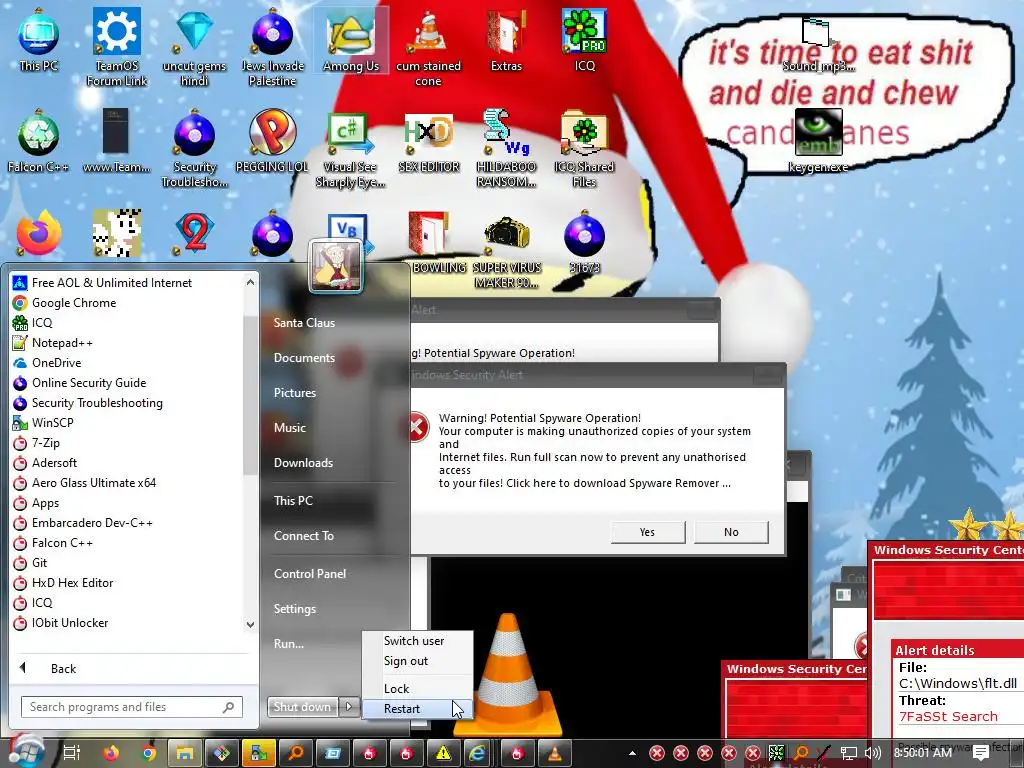Click No in the Spyware warning dialog
Viewport: 1024px width, 768px height.
click(x=731, y=532)
